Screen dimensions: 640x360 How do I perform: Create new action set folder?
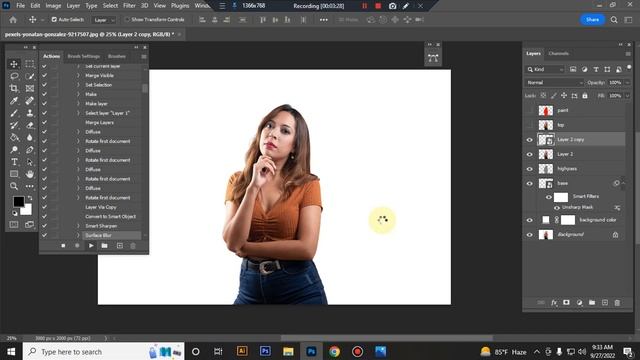click(104, 246)
